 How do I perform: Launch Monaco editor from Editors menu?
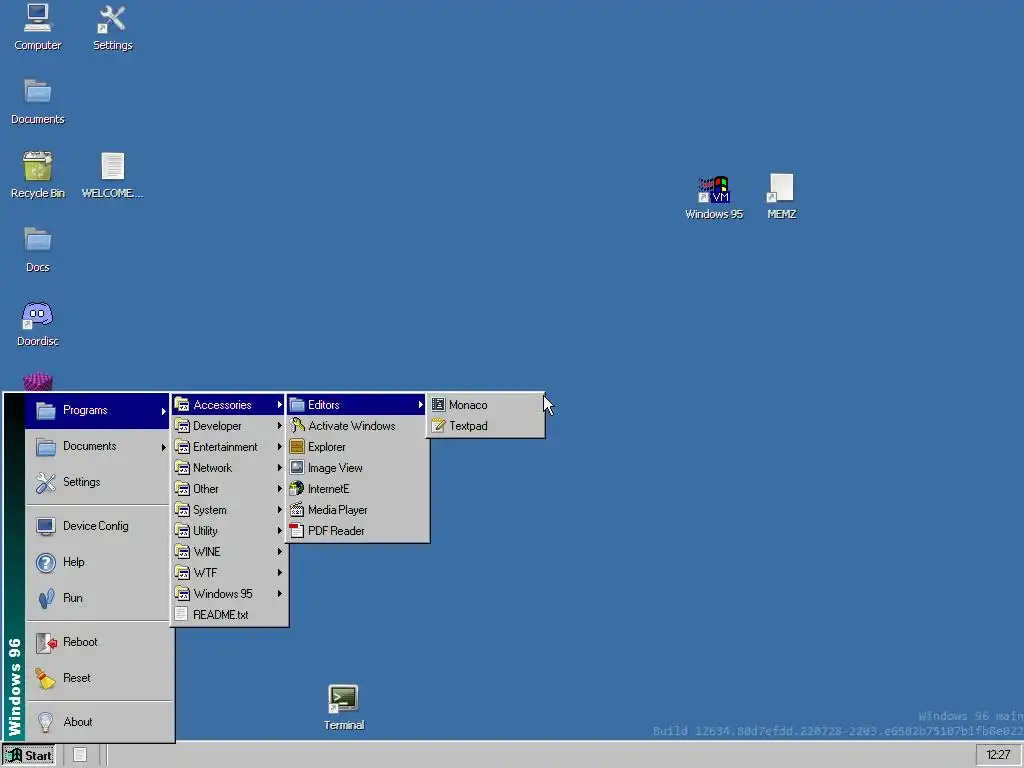click(x=485, y=405)
